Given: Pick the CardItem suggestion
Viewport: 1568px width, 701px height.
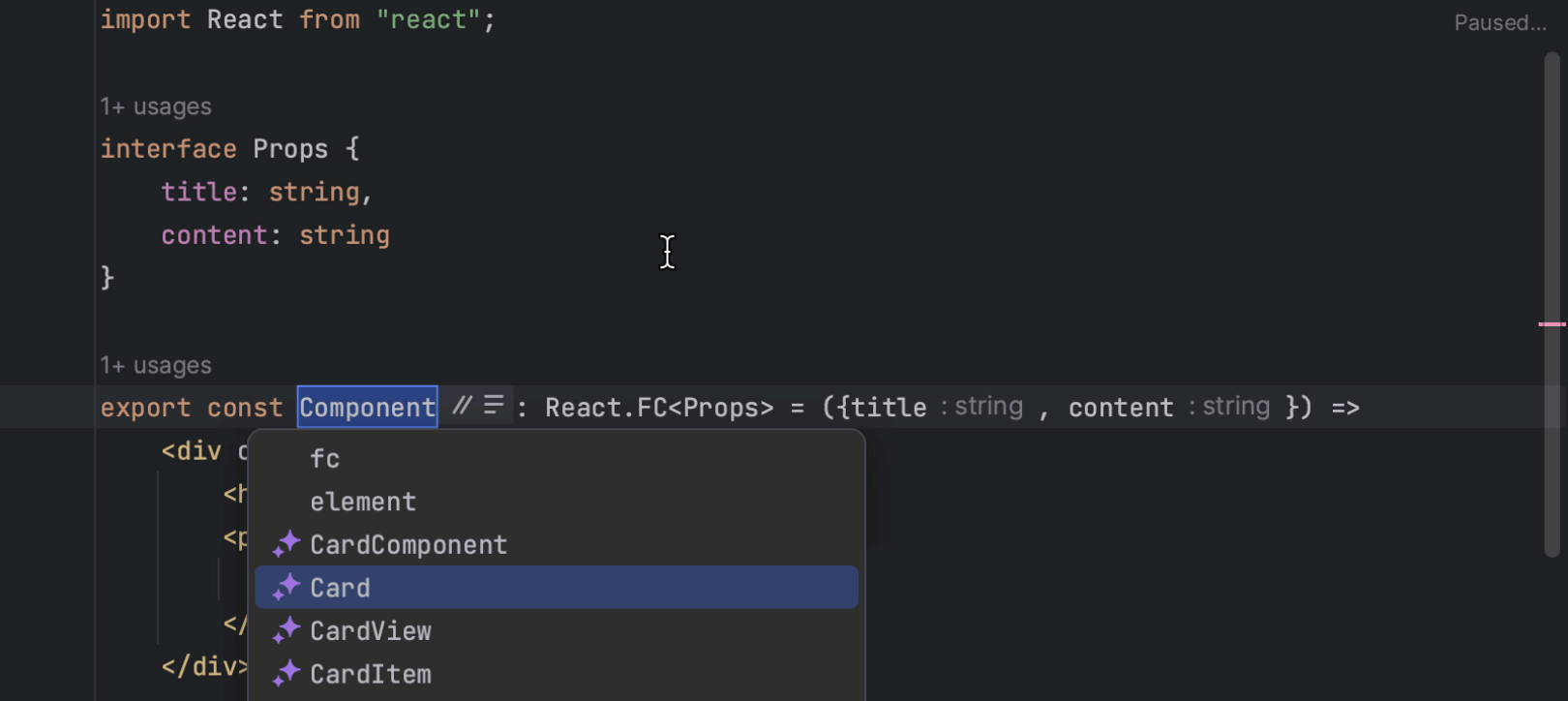Looking at the screenshot, I should coord(371,674).
